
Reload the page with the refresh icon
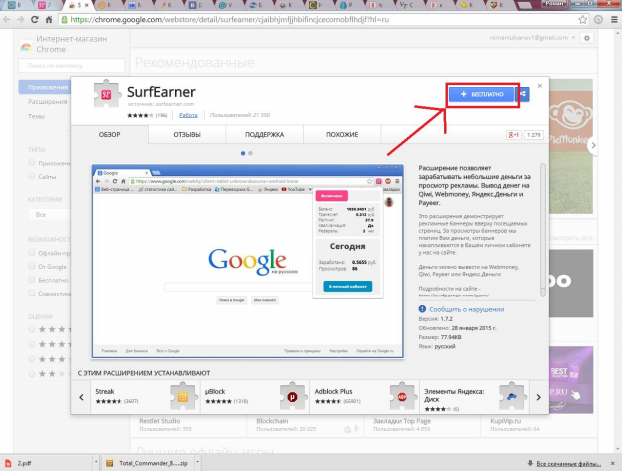click(35, 19)
